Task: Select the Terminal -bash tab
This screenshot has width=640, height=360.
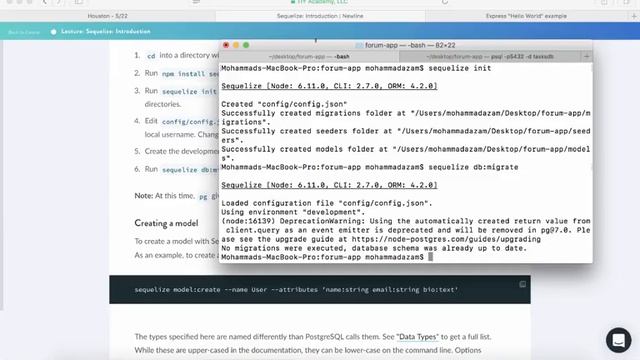Action: coord(309,56)
